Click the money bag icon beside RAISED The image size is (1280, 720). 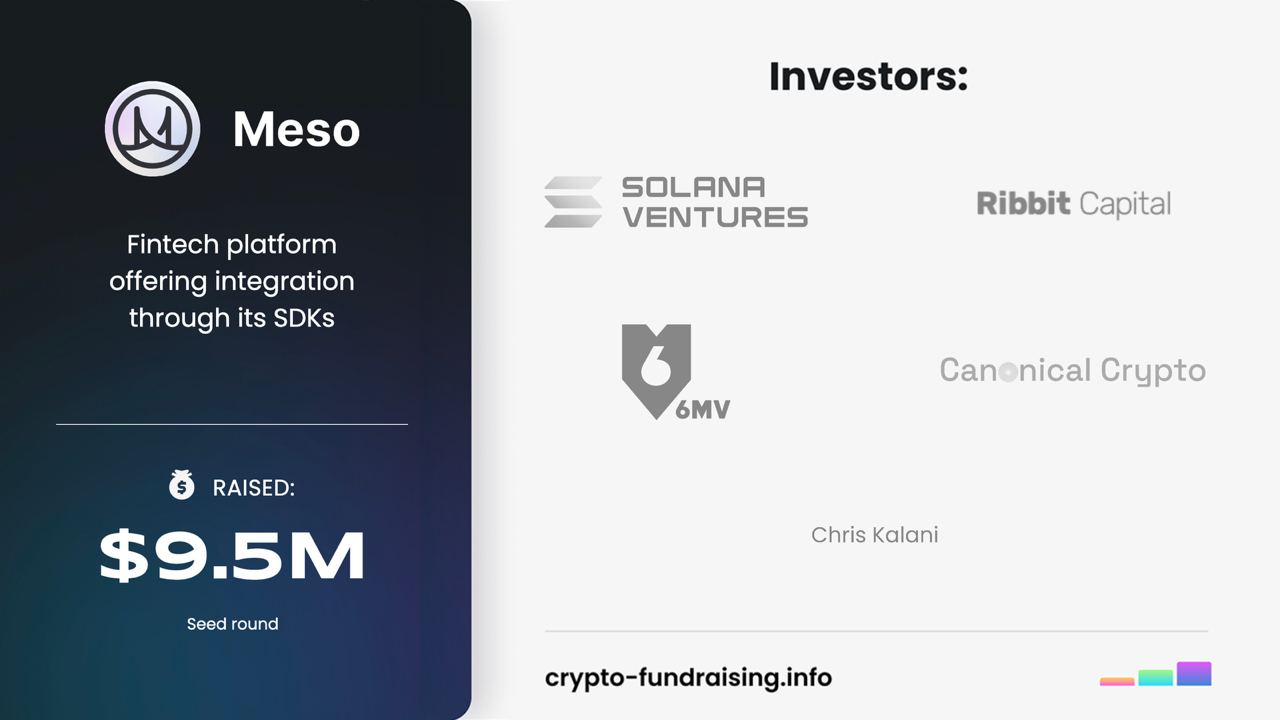point(181,486)
